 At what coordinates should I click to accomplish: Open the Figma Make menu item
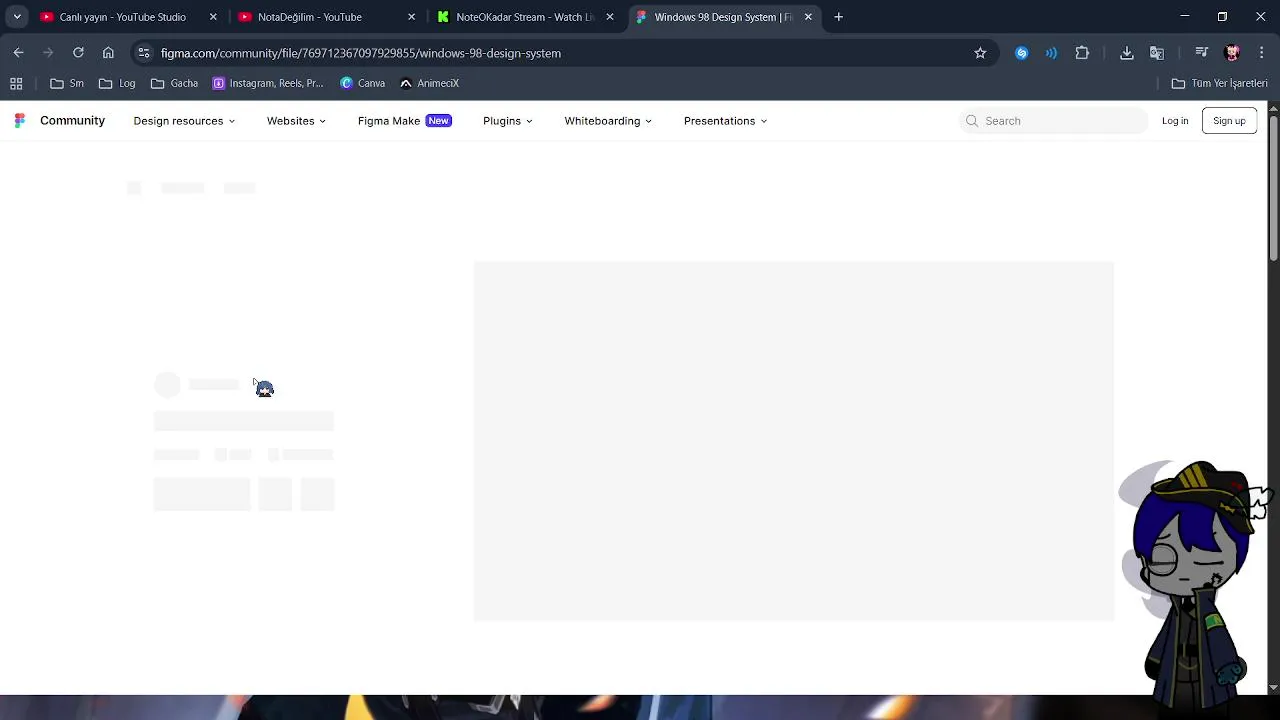405,121
